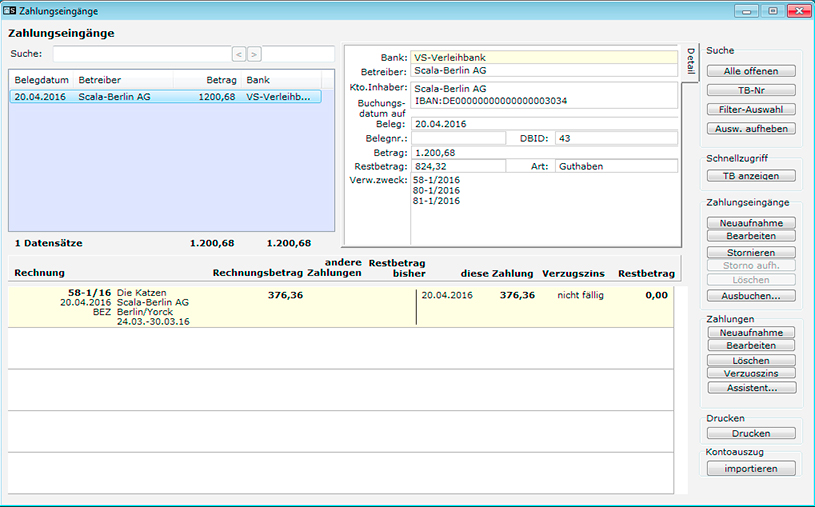Import a Kontoauszug with importieren
The height and width of the screenshot is (507, 815).
pyautogui.click(x=750, y=468)
